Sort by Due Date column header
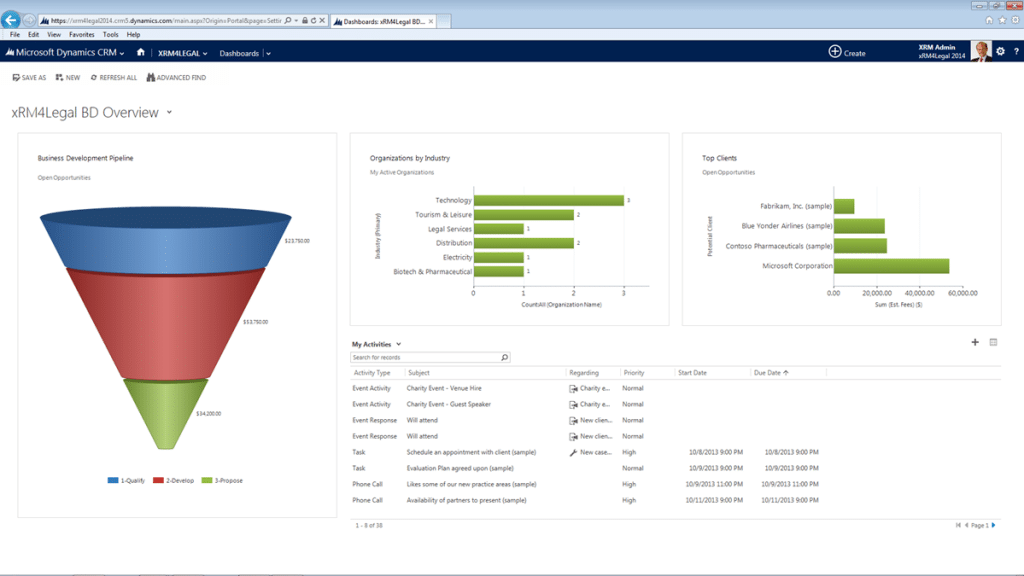This screenshot has height=576, width=1024. 771,373
